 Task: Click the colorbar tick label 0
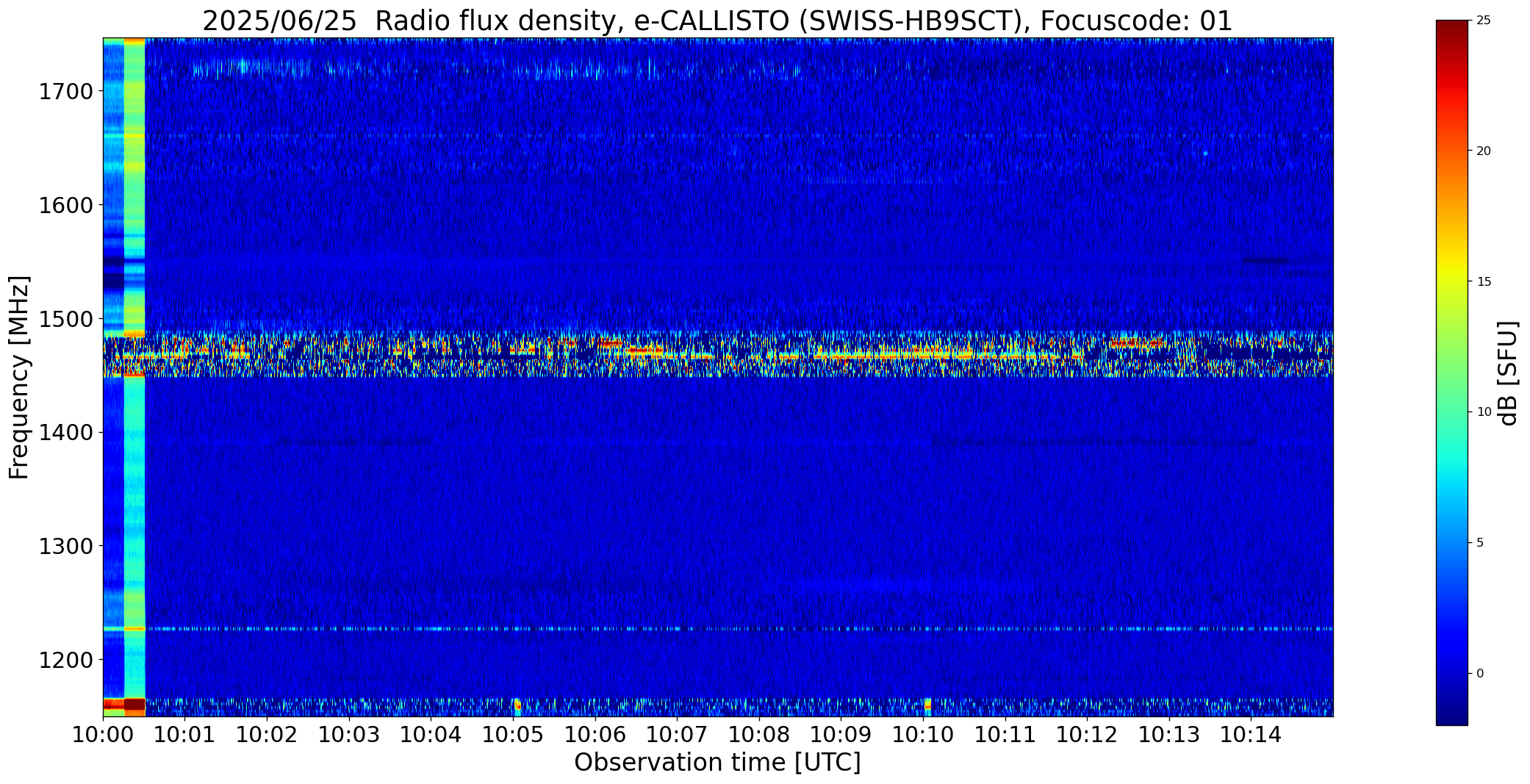[x=1479, y=674]
